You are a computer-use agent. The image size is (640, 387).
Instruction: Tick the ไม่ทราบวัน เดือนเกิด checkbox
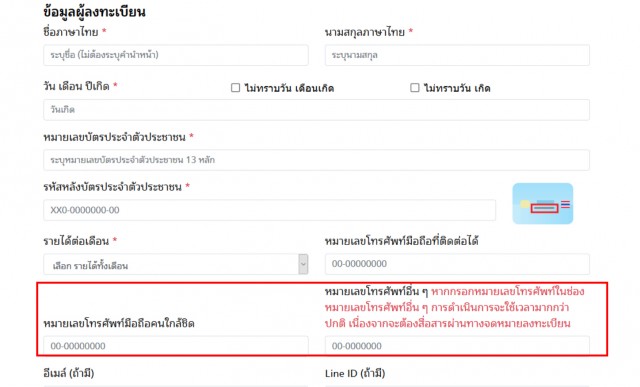coord(236,88)
